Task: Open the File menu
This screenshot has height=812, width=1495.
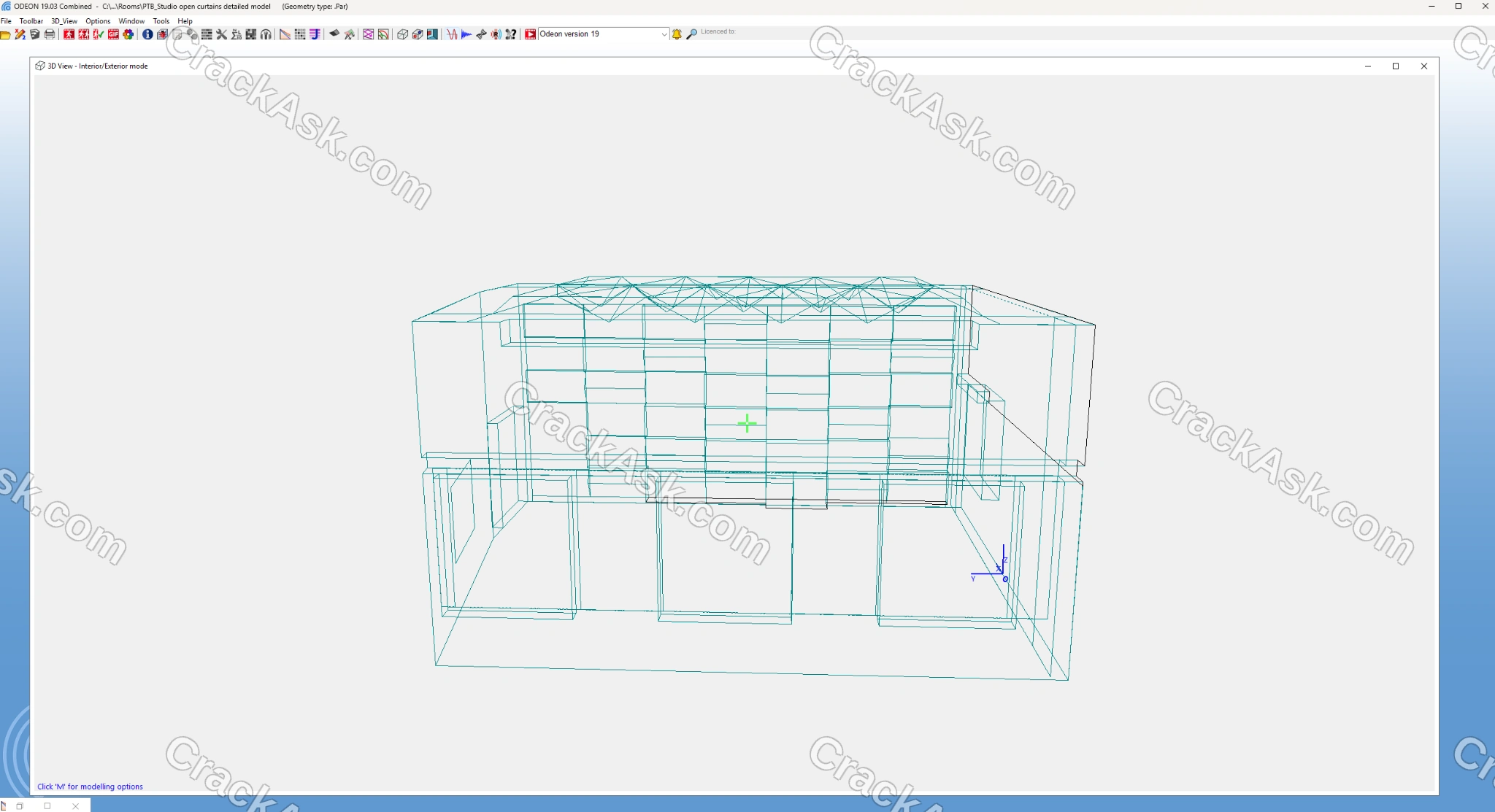Action: pyautogui.click(x=6, y=21)
